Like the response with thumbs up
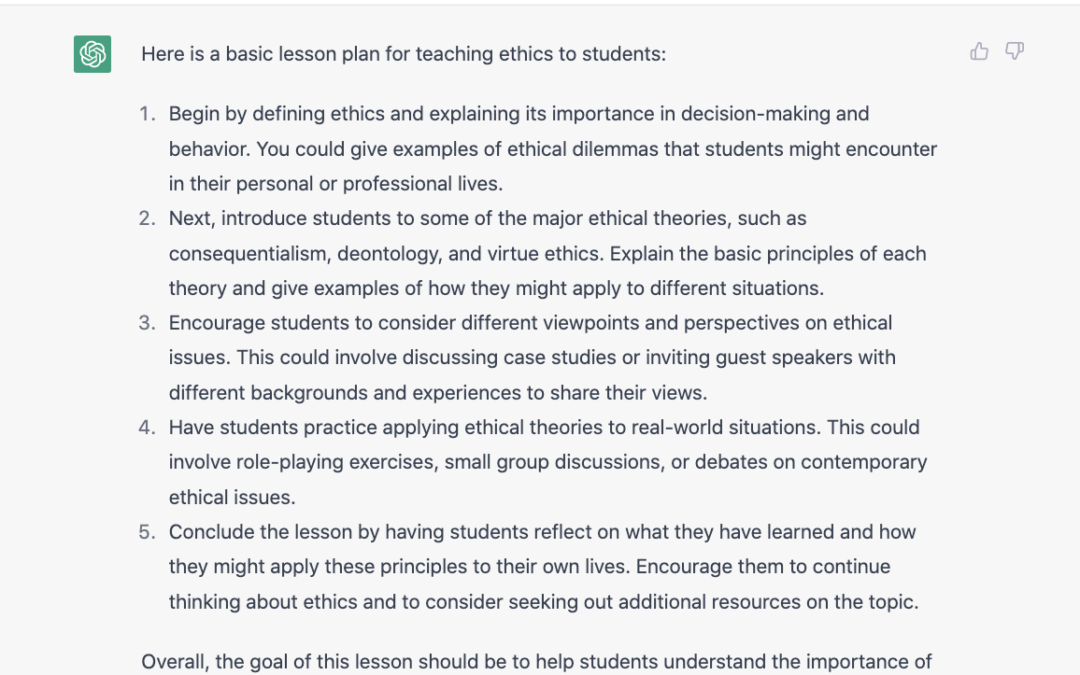Screen dimensions: 1080x675 pos(979,51)
